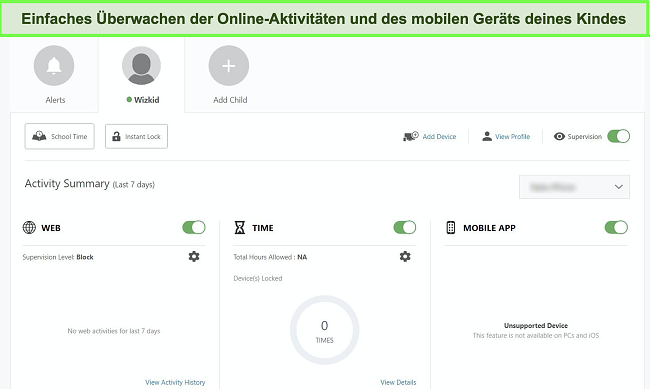Open TIME settings gear icon

click(405, 256)
